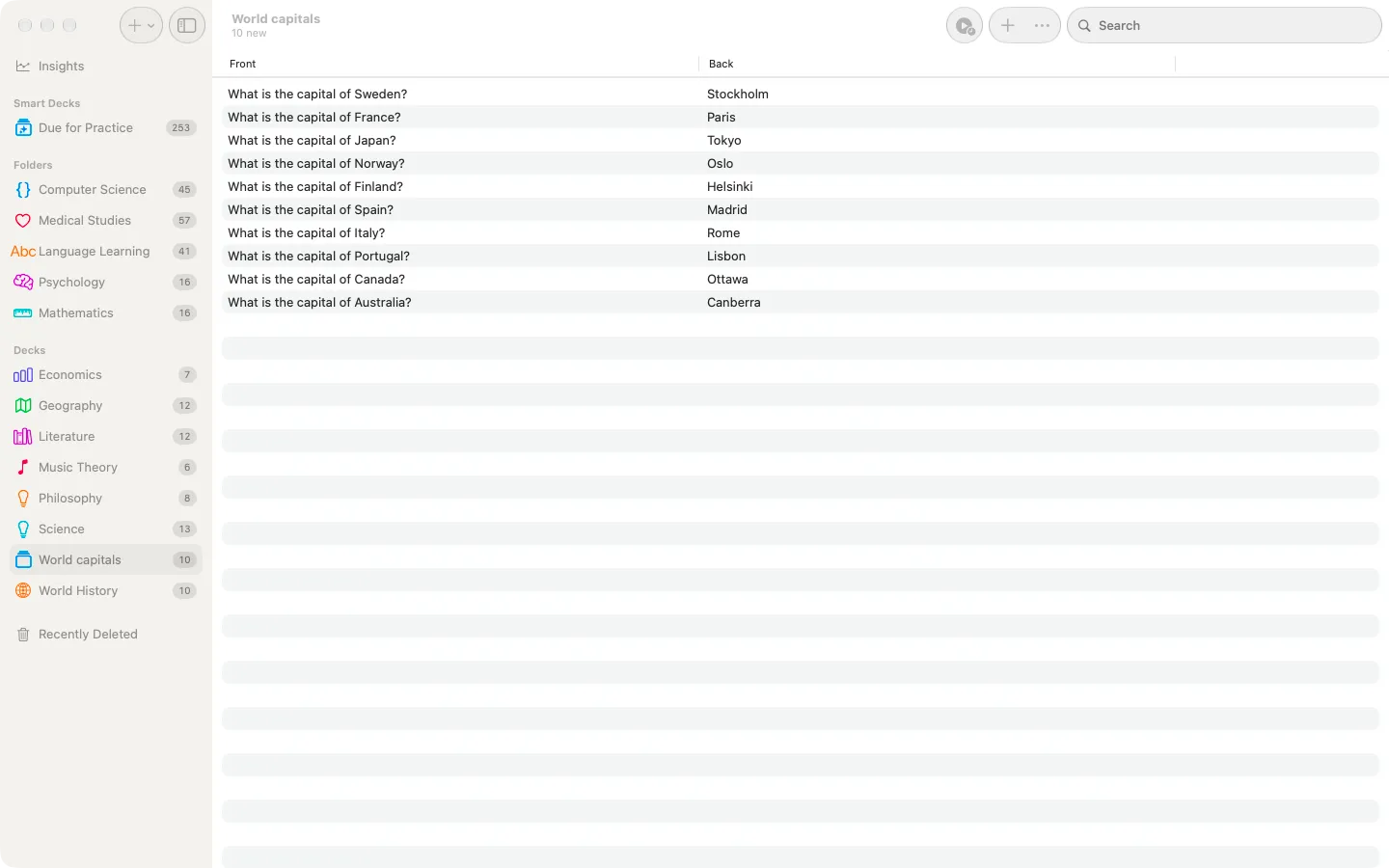Select the Philosophy lightbulb icon
The height and width of the screenshot is (868, 1389).
tap(23, 499)
